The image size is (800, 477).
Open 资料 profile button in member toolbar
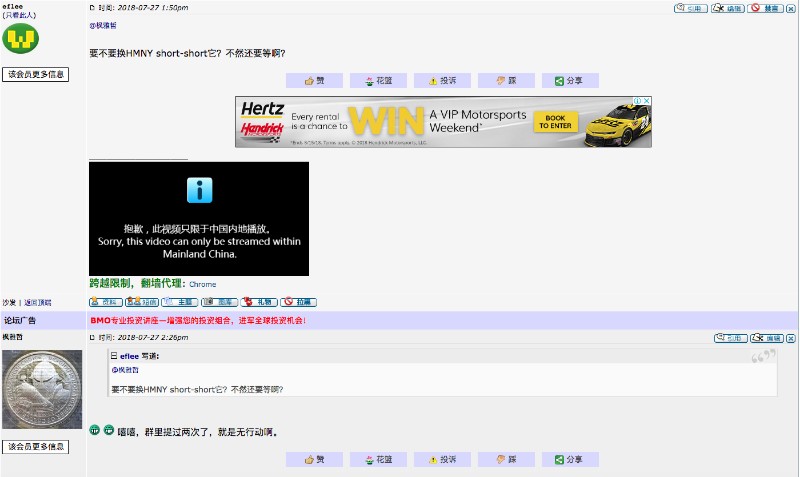click(x=105, y=302)
